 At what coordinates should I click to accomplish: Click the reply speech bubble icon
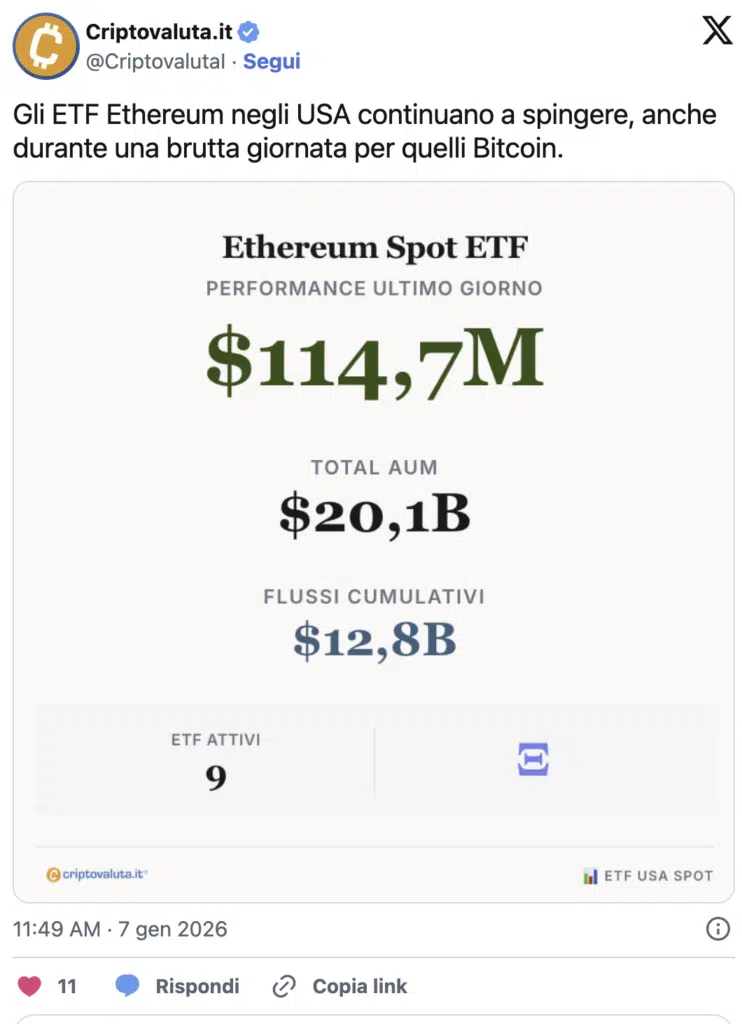[x=127, y=986]
